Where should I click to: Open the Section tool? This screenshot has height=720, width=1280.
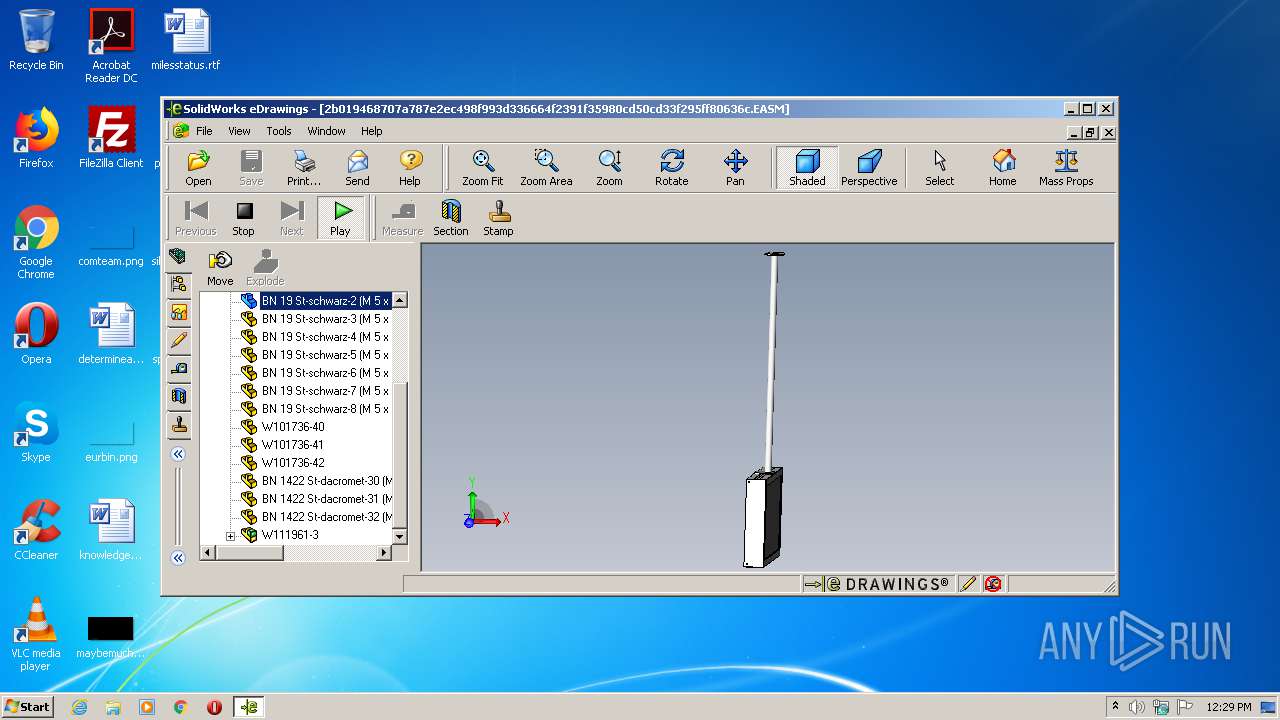(x=451, y=217)
